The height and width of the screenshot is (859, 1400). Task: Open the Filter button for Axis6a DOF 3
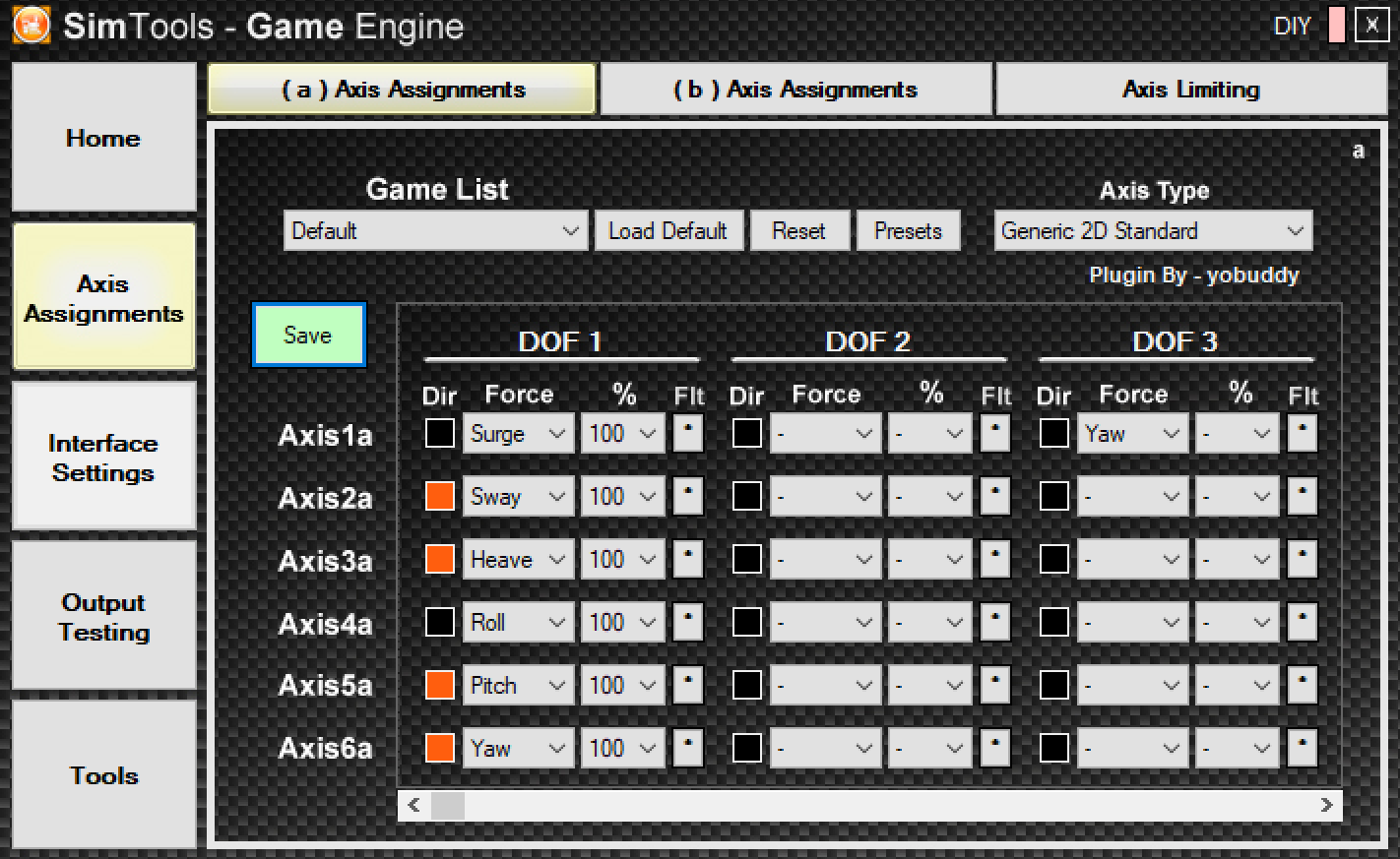point(1303,748)
